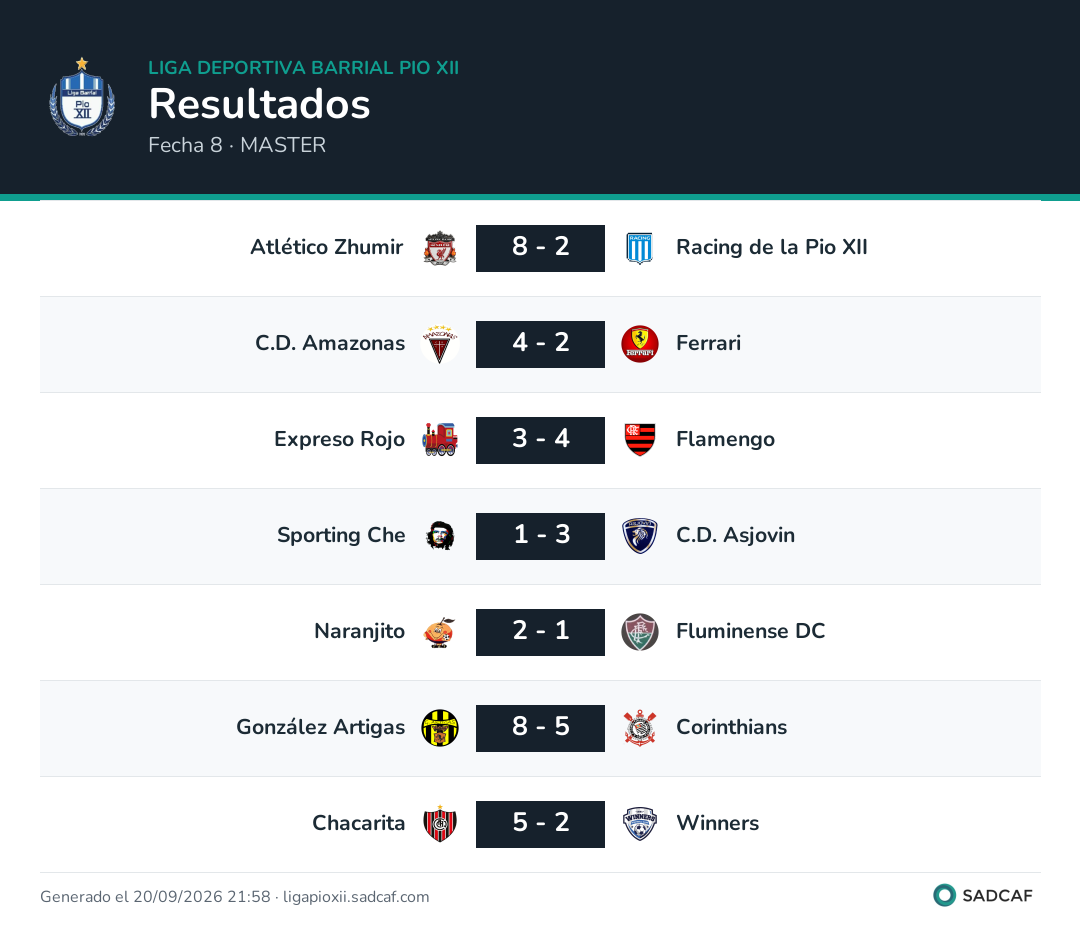The image size is (1080, 948).
Task: Click the C.D. Asjovin shield icon
Action: point(639,536)
